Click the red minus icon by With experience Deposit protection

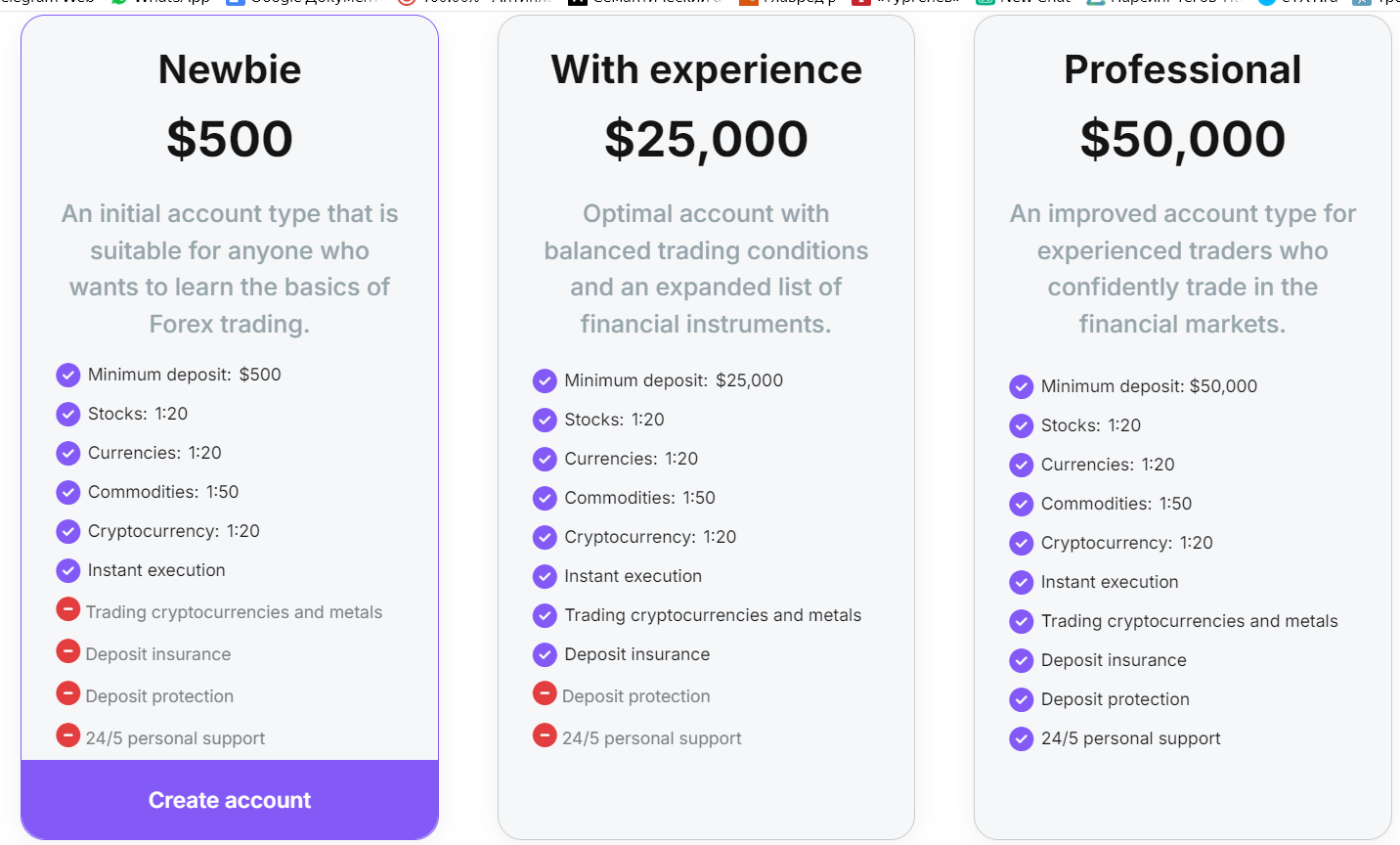click(x=545, y=693)
